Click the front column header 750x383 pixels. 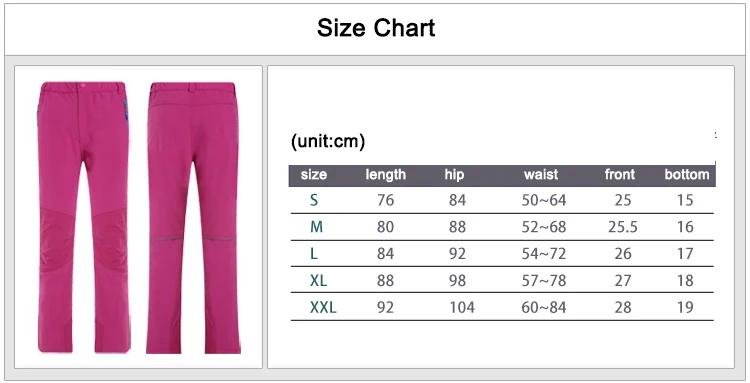pyautogui.click(x=620, y=175)
